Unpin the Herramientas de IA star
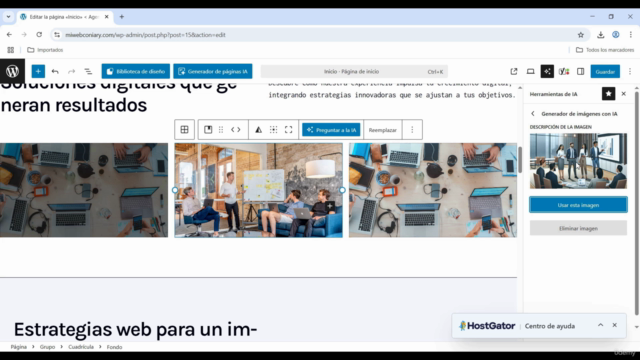This screenshot has width=640, height=360. coord(608,94)
